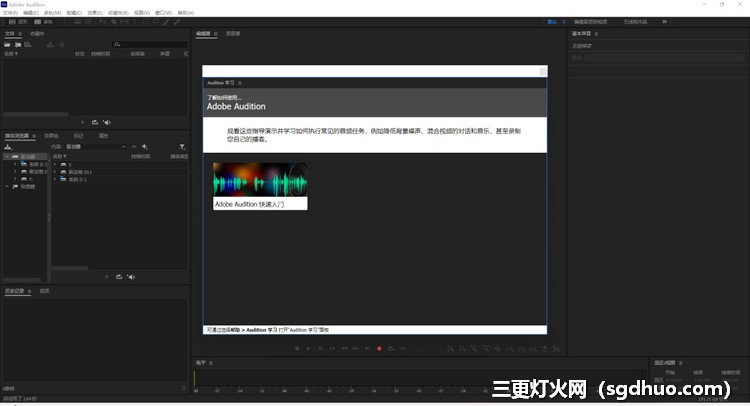
Task: Click the 电平 levels meter bar
Action: tap(419, 379)
